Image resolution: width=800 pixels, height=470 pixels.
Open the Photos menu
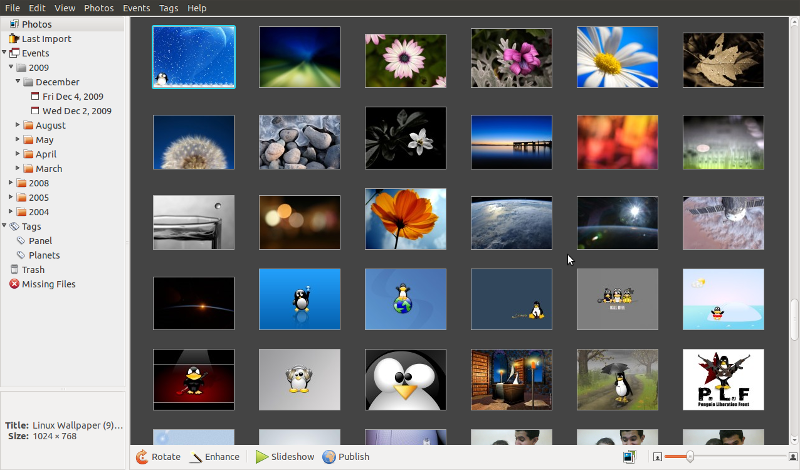click(x=99, y=8)
